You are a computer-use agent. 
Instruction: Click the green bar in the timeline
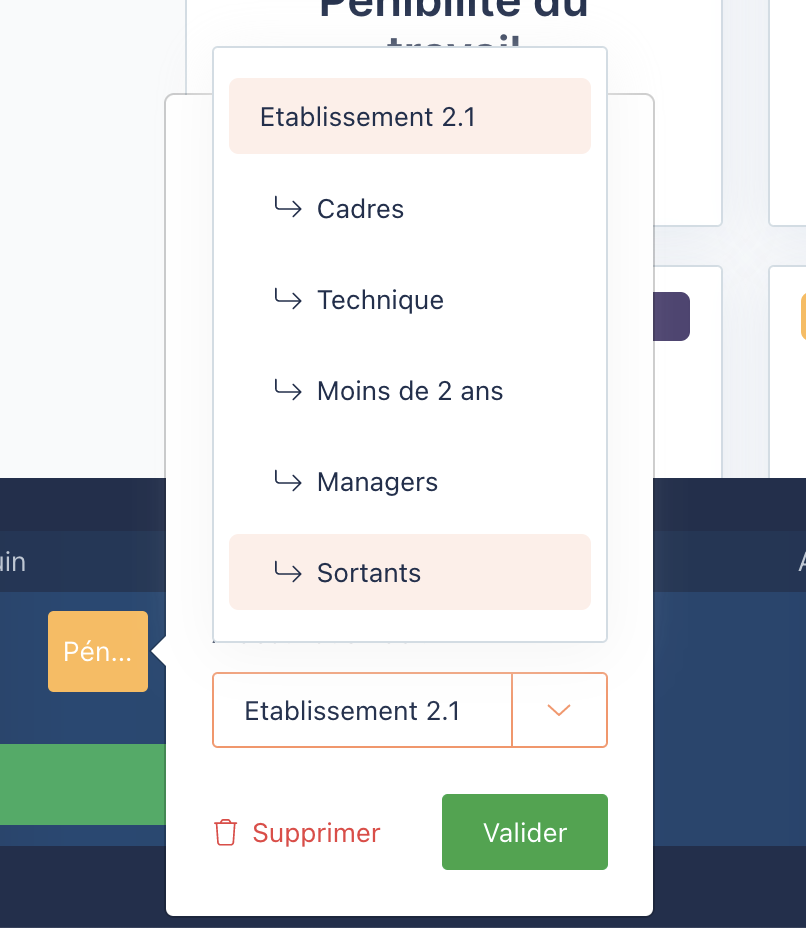82,784
